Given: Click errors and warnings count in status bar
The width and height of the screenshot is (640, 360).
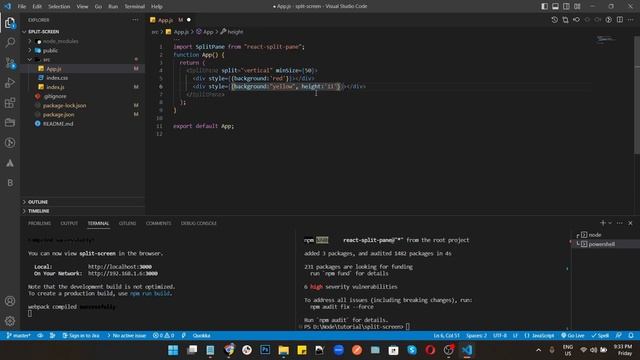Looking at the screenshot, I should pos(163,336).
